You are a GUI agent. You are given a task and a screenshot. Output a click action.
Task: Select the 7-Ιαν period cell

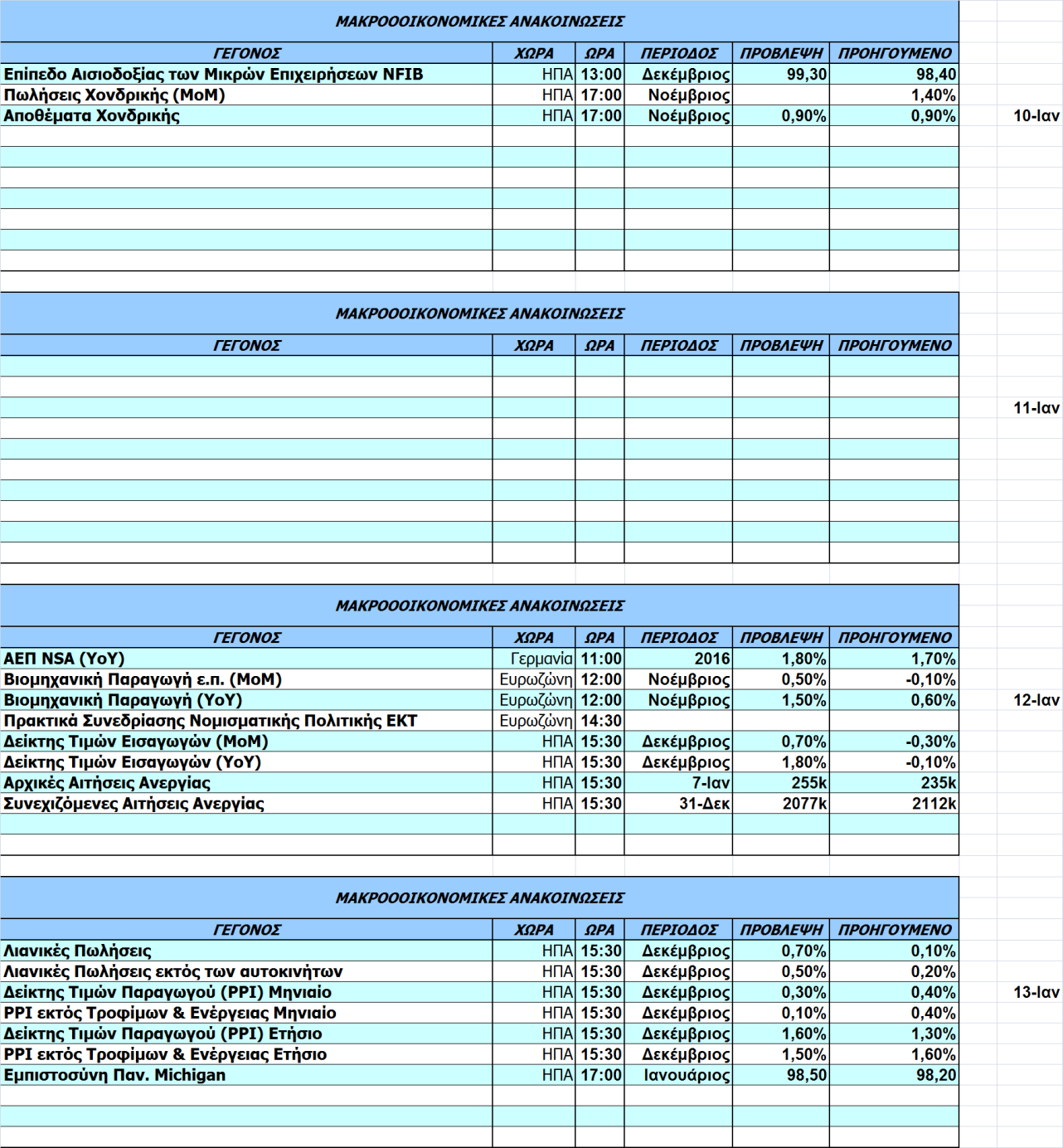coord(678,783)
